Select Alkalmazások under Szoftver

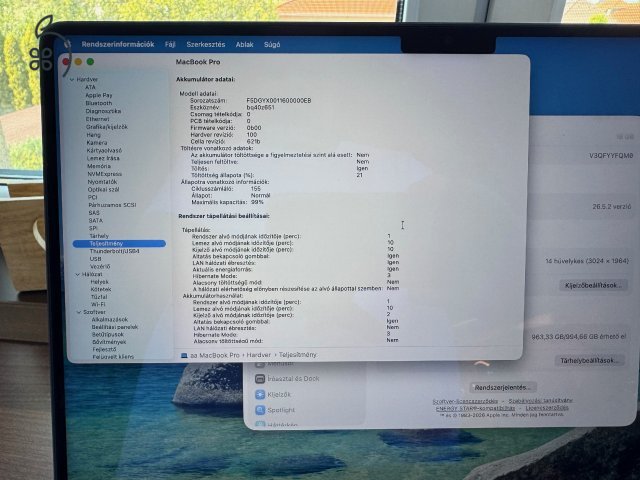coord(109,320)
